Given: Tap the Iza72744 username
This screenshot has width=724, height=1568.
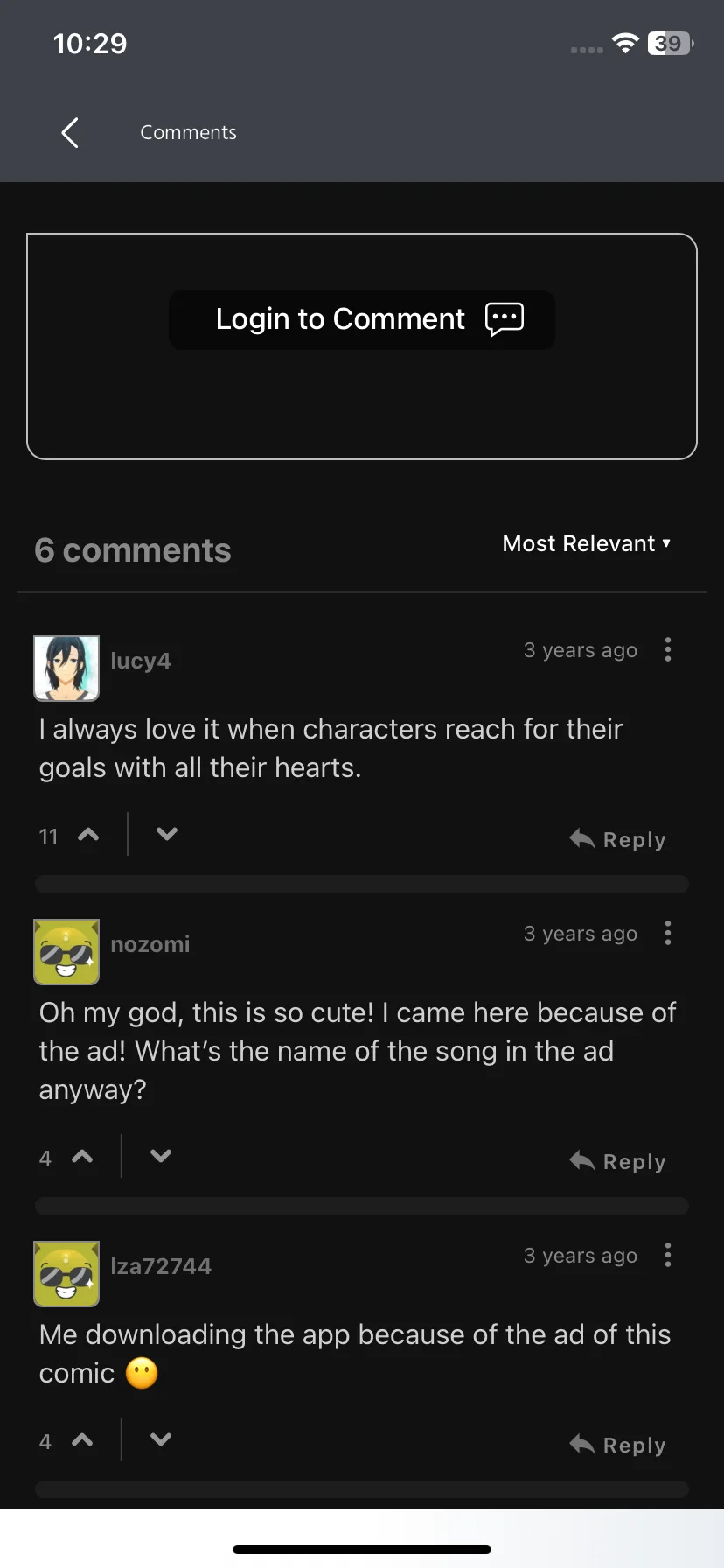Looking at the screenshot, I should (x=161, y=1266).
